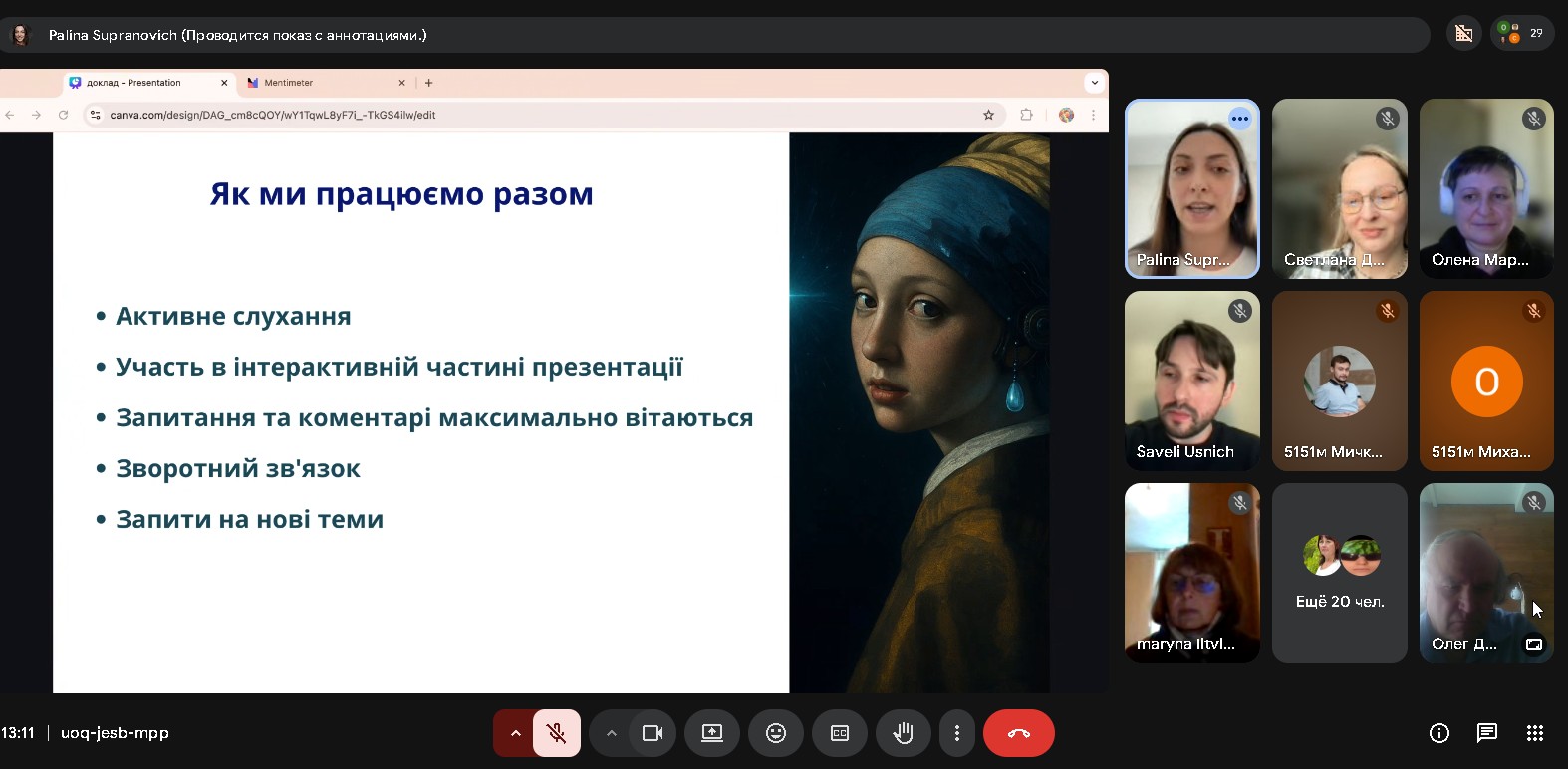
Task: Select the maryna litvi... video tile
Action: [1191, 573]
